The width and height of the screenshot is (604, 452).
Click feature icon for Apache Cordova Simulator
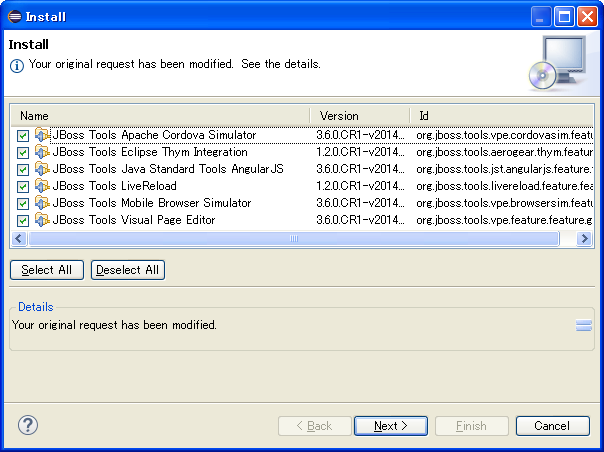point(42,135)
